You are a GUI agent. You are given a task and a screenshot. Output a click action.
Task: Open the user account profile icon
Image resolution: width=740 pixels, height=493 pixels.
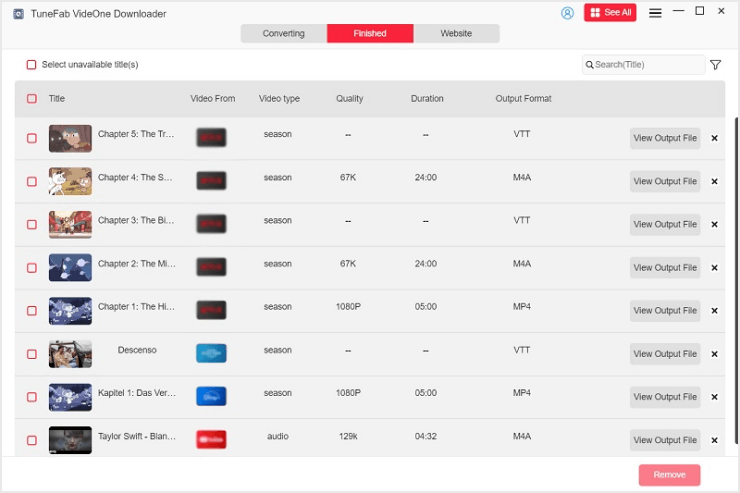click(568, 13)
